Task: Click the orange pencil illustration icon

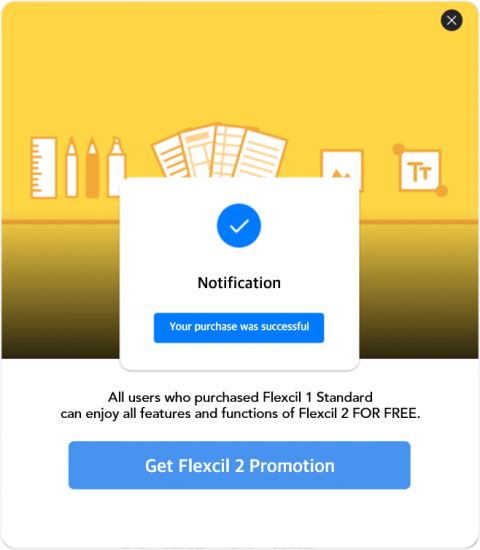Action: [93, 167]
